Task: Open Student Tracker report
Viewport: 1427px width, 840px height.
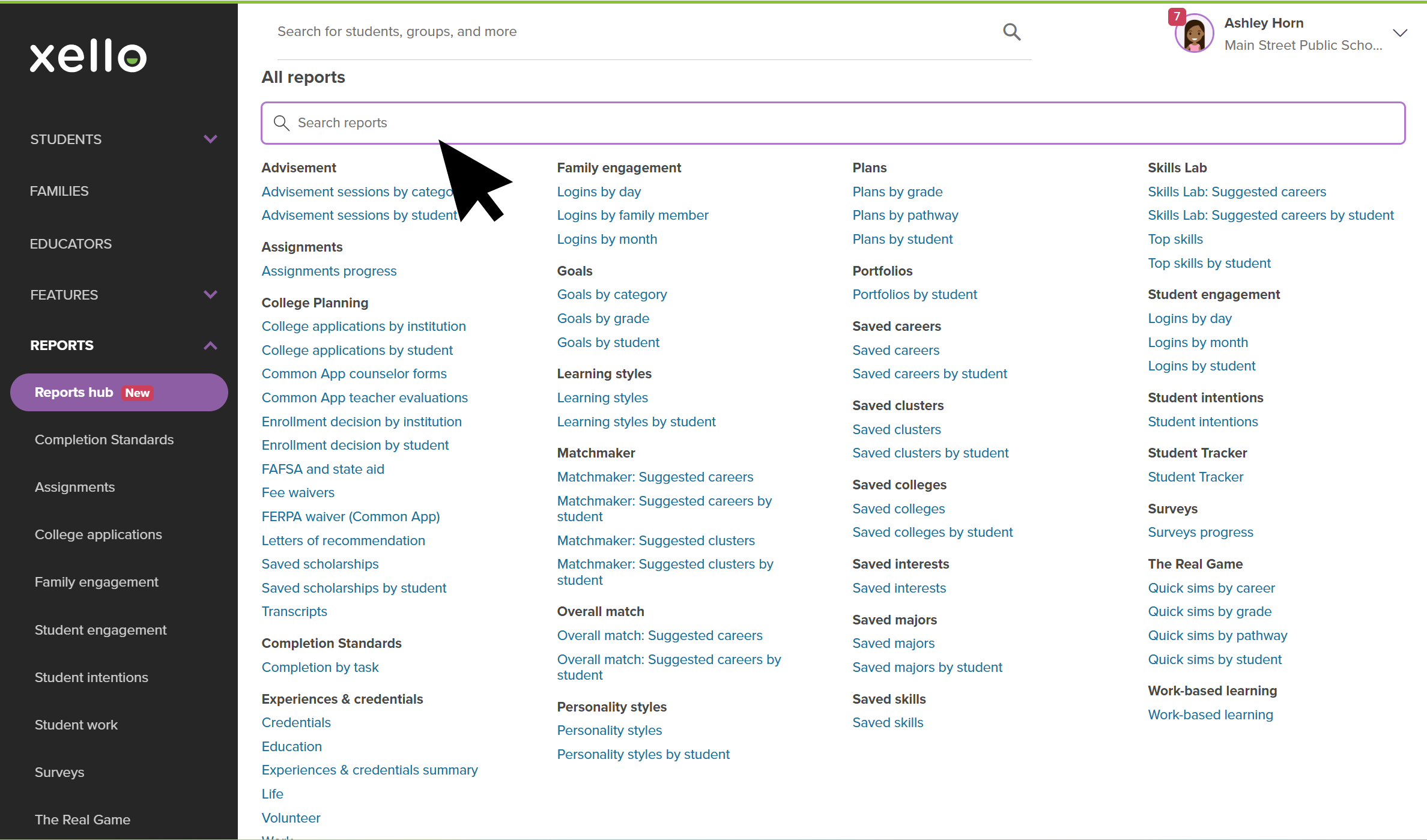Action: (x=1196, y=477)
